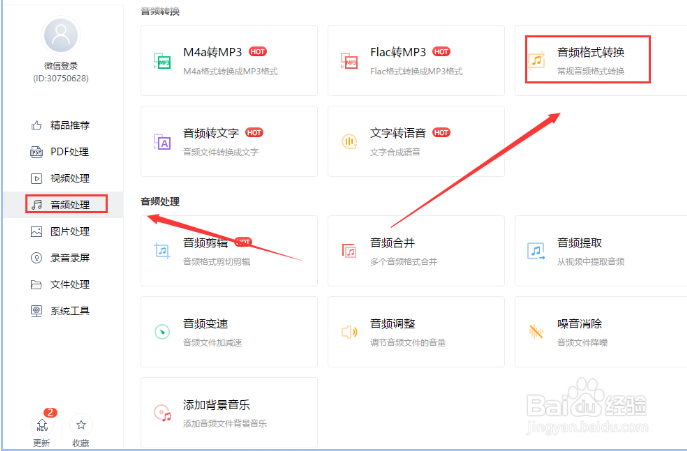Click the PDF icon beside PDF处理
The width and height of the screenshot is (687, 451).
[x=36, y=152]
